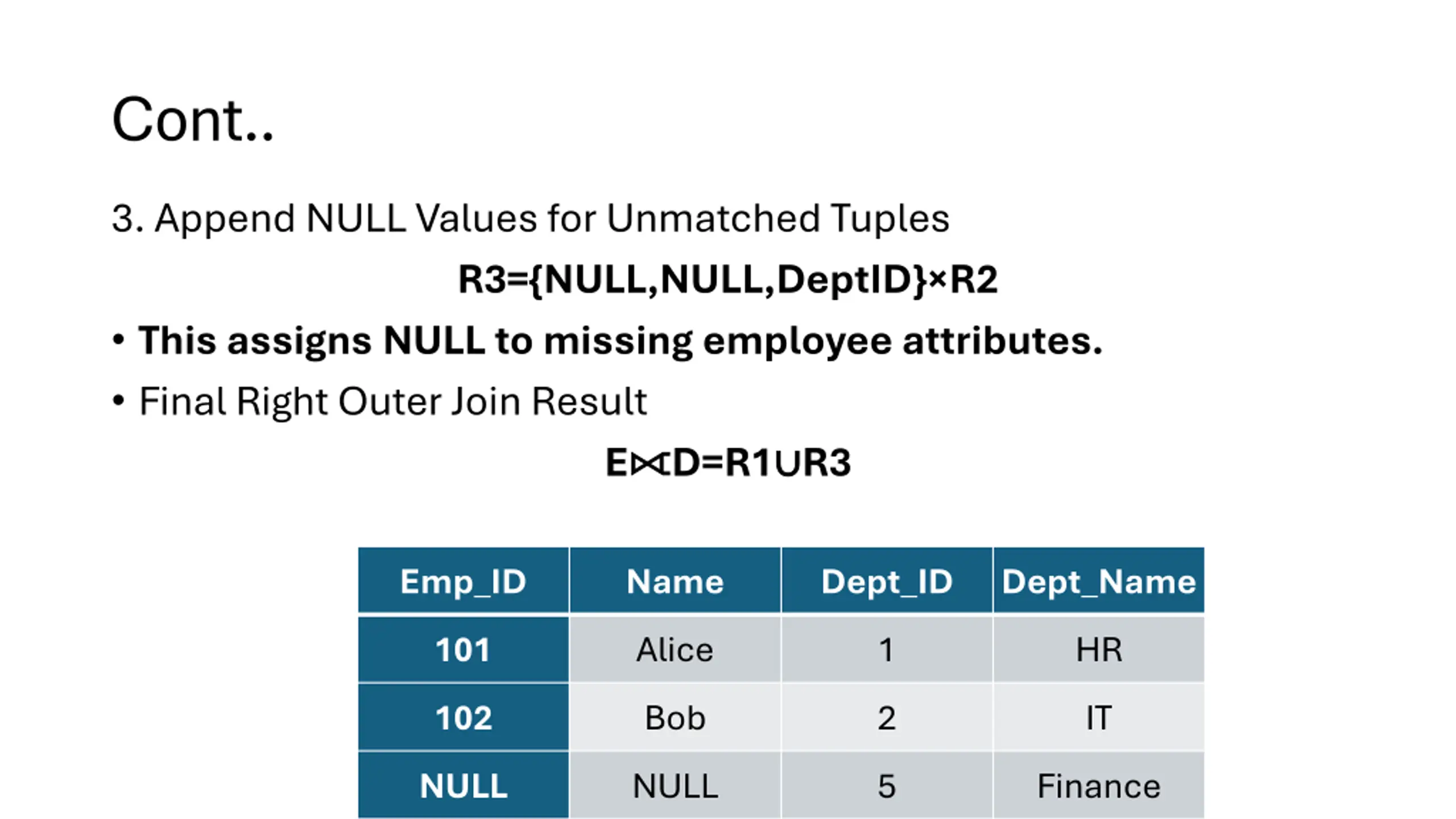Image resolution: width=1456 pixels, height=819 pixels.
Task: Select the Dept_ID column header
Action: click(x=887, y=581)
